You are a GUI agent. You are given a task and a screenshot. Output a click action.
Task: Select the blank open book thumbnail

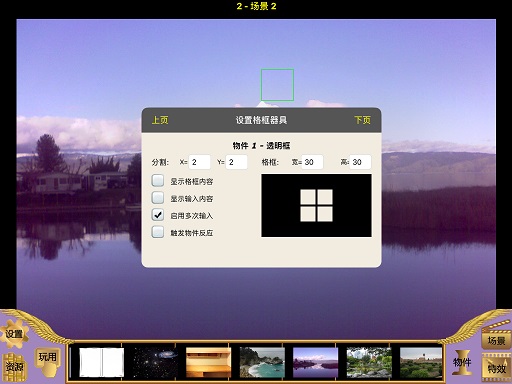101,362
